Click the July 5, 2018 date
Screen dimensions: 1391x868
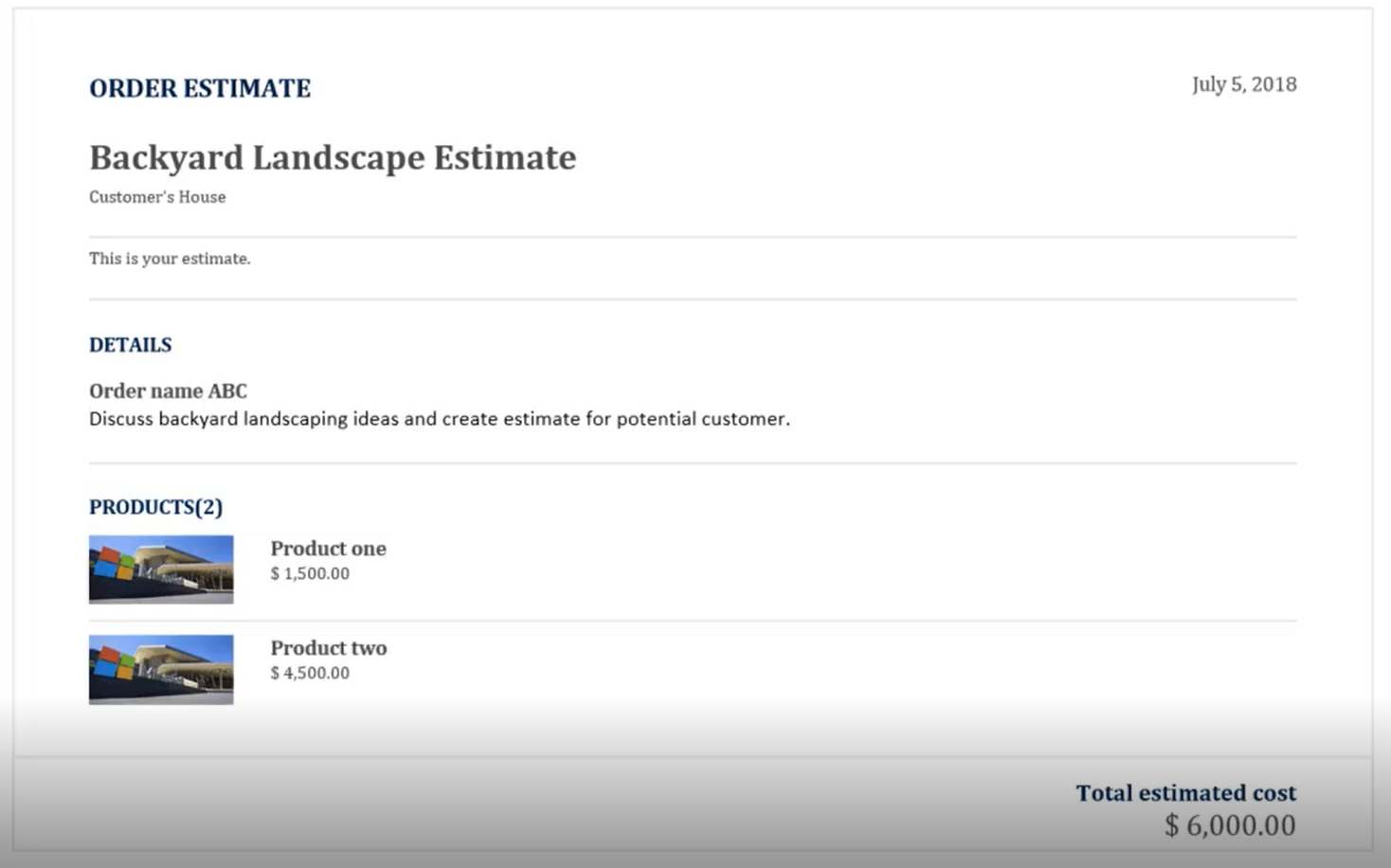[x=1243, y=84]
